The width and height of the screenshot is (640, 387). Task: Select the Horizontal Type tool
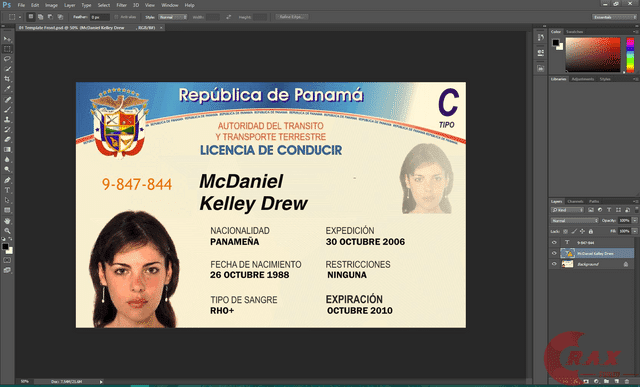tap(7, 190)
